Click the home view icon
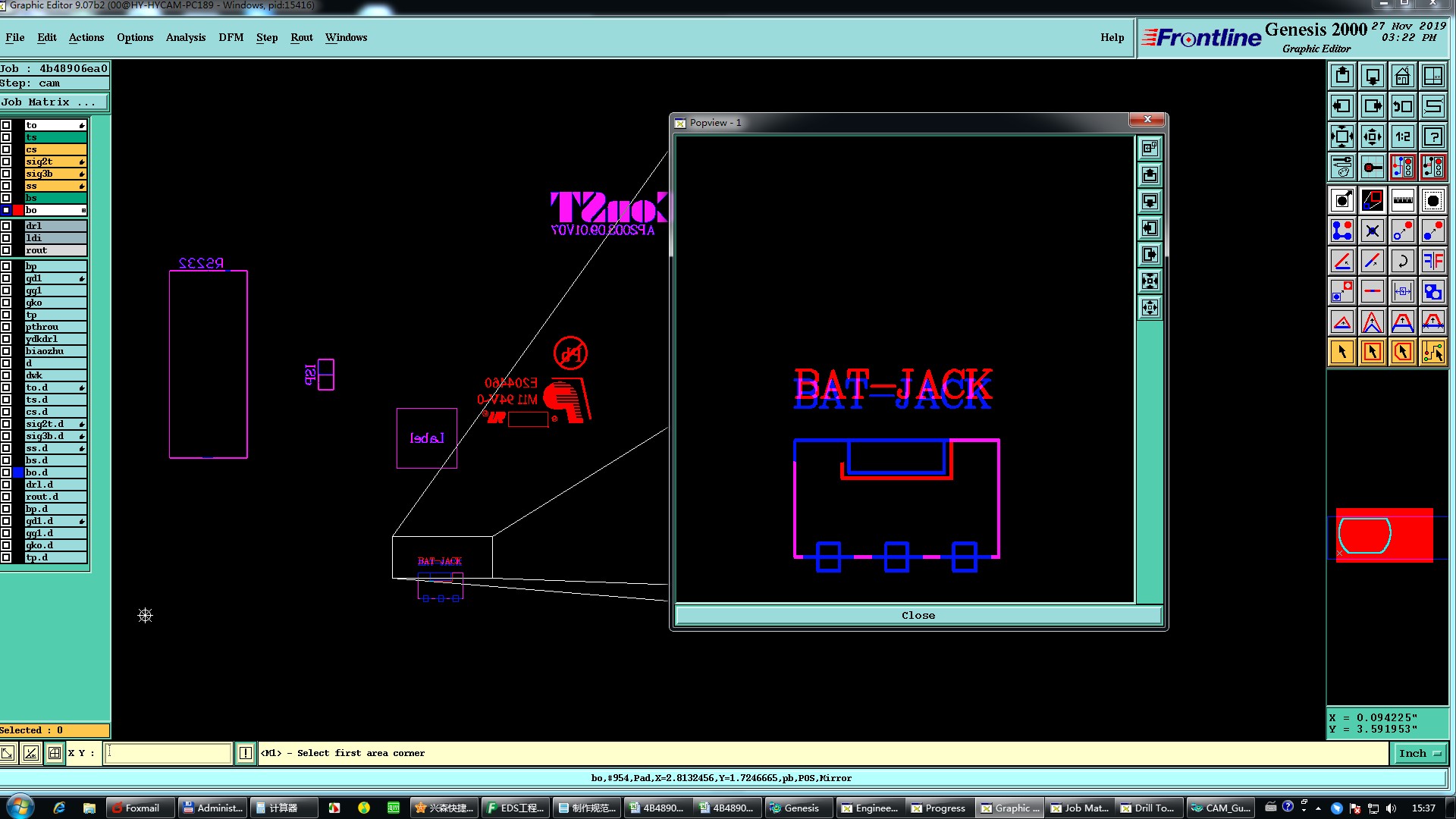 point(1402,77)
